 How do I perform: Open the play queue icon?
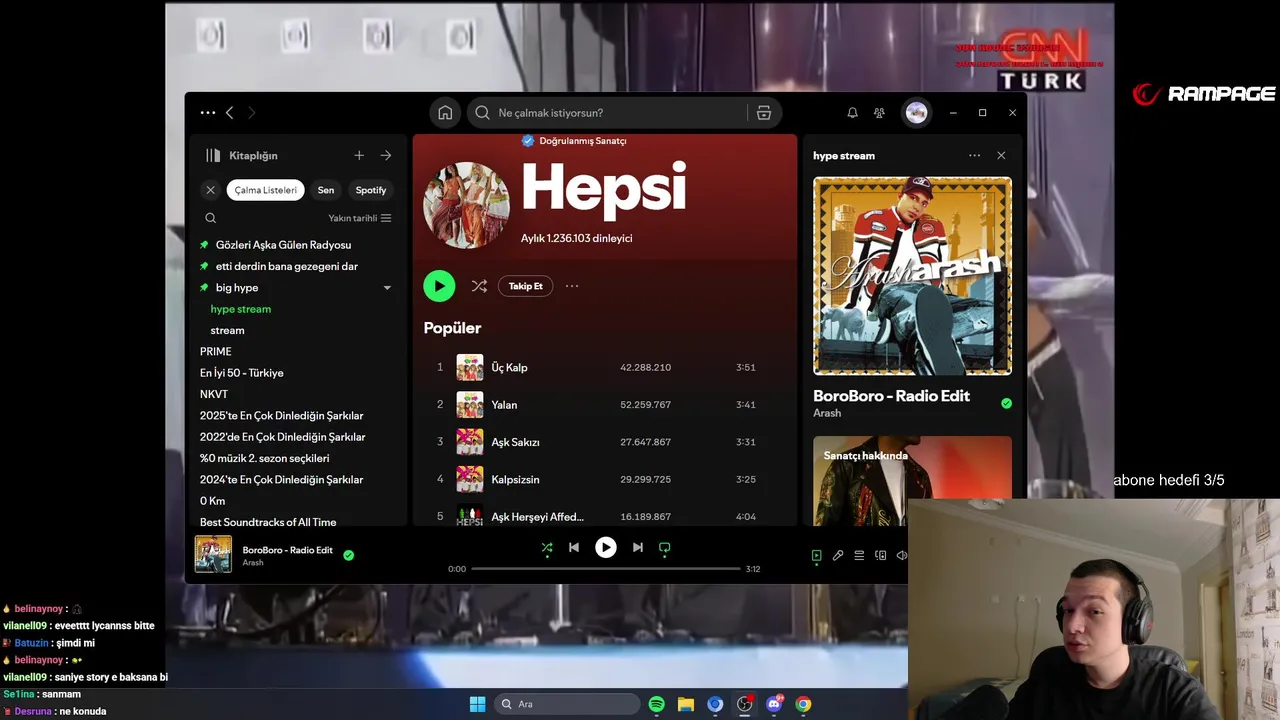859,555
